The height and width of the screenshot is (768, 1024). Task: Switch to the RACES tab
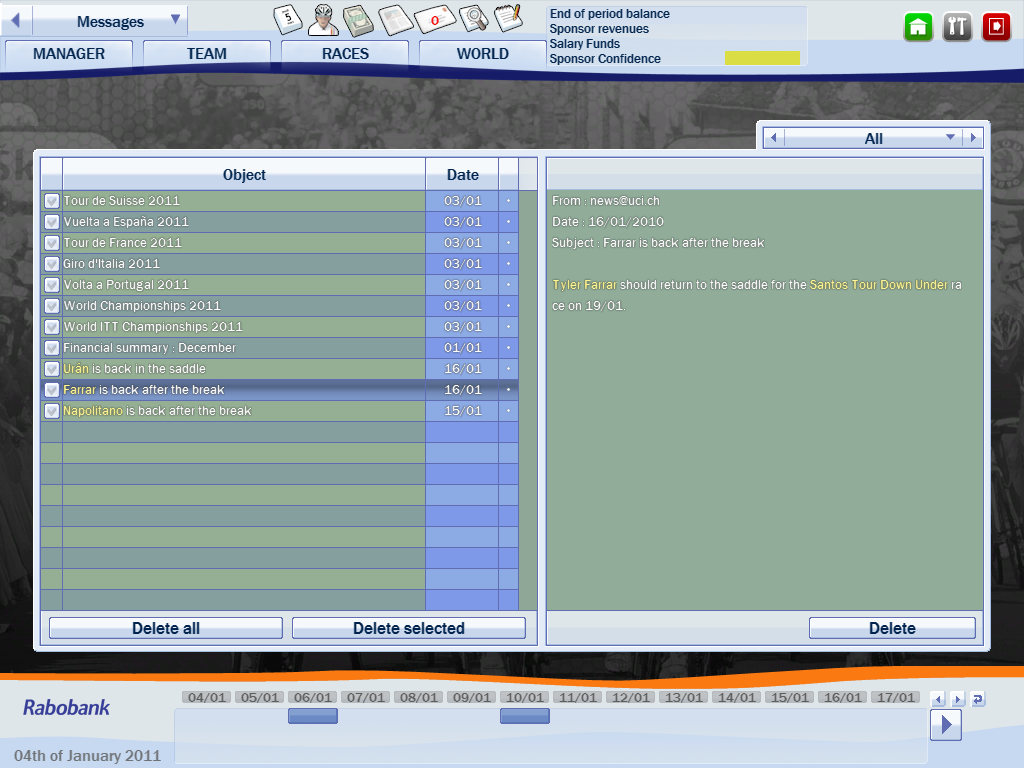pyautogui.click(x=345, y=54)
